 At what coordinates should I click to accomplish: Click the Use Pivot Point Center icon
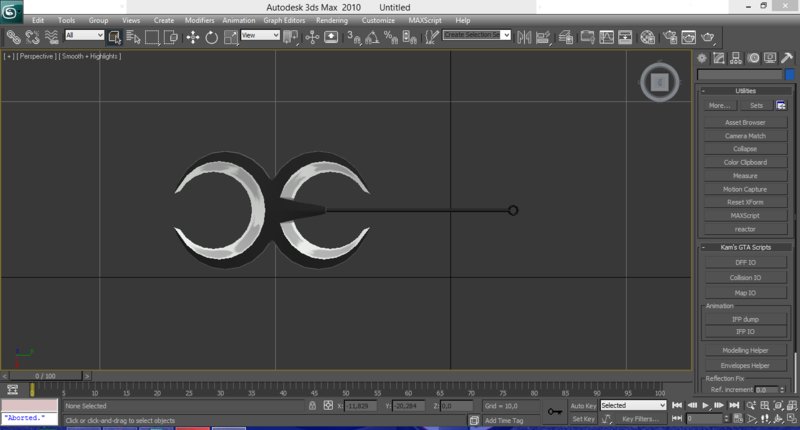[x=290, y=37]
